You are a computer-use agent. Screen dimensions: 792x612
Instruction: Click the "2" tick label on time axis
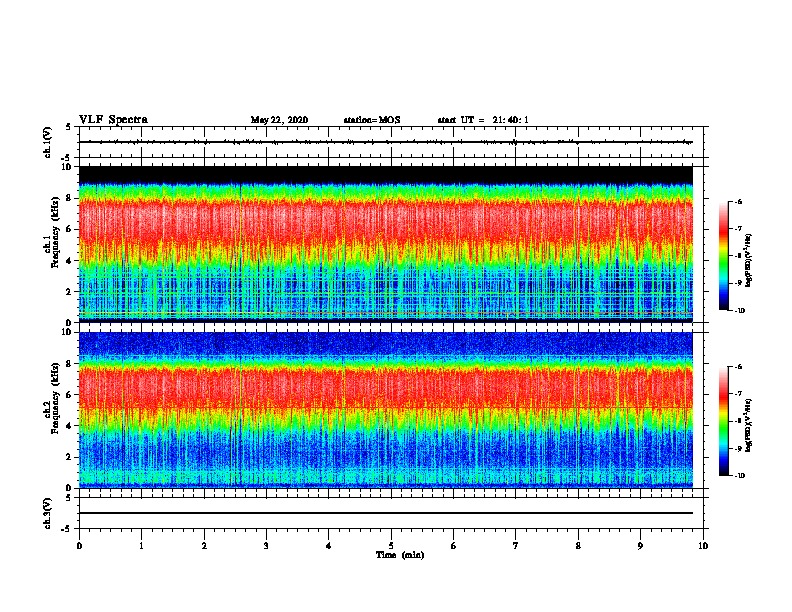point(204,546)
